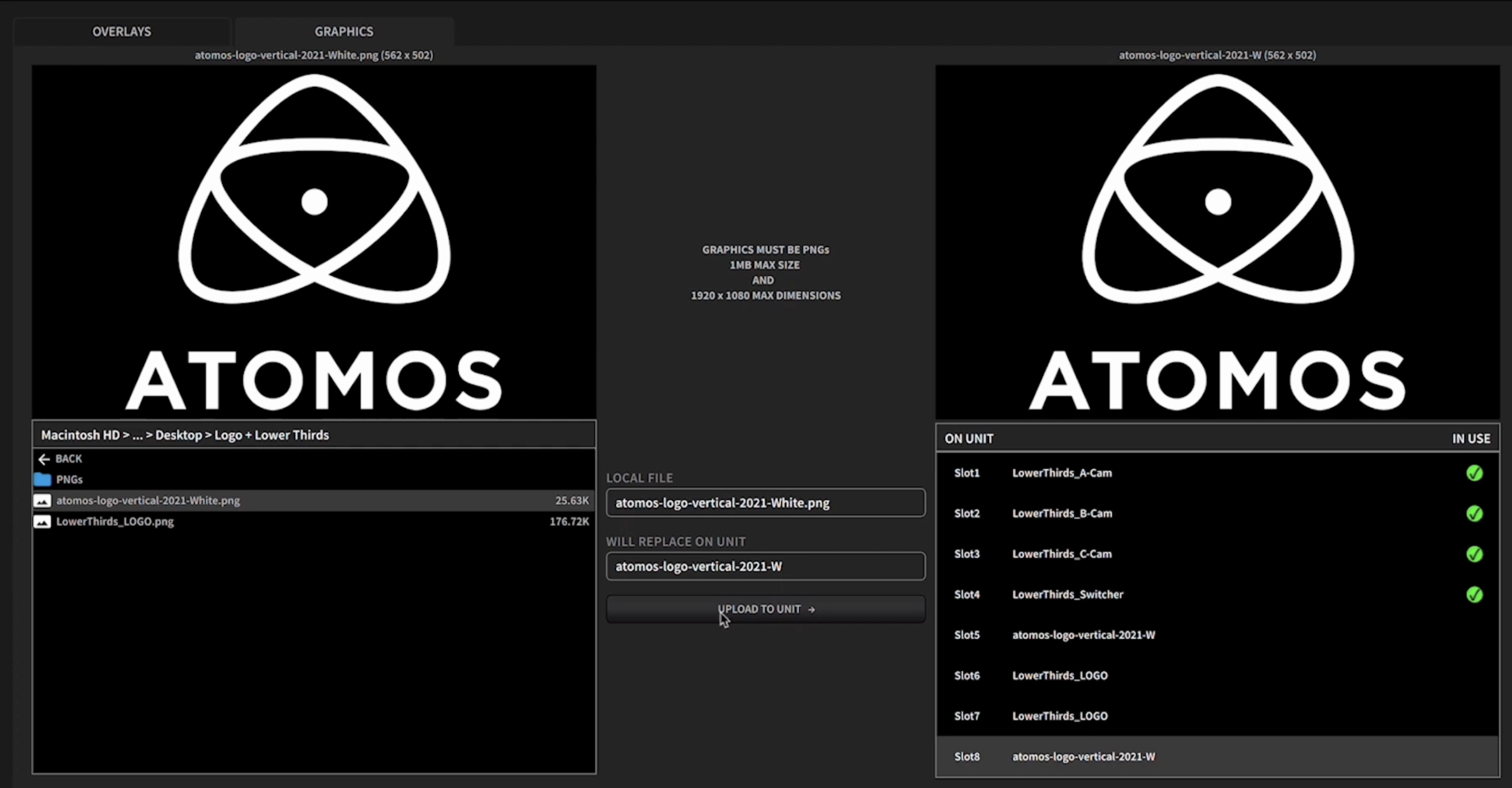Select Slot4 LowerThirds_Switcher row
Viewport: 1512px width, 788px height.
1217,595
